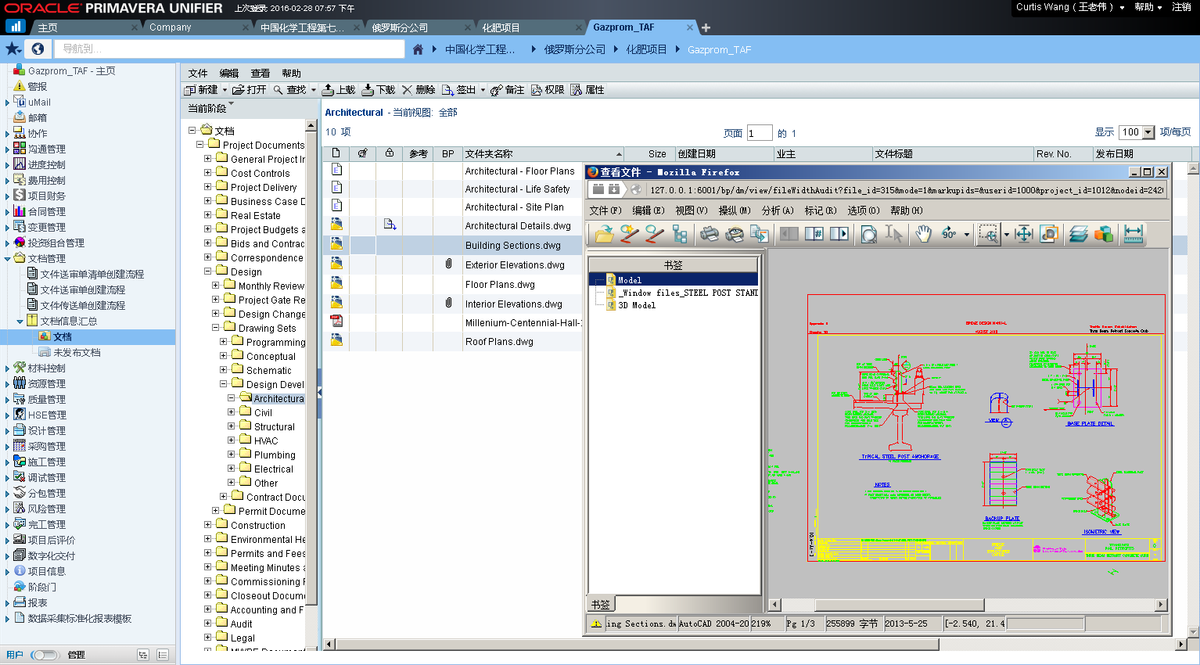
Task: Click the home icon in breadcrumb
Action: [x=419, y=49]
